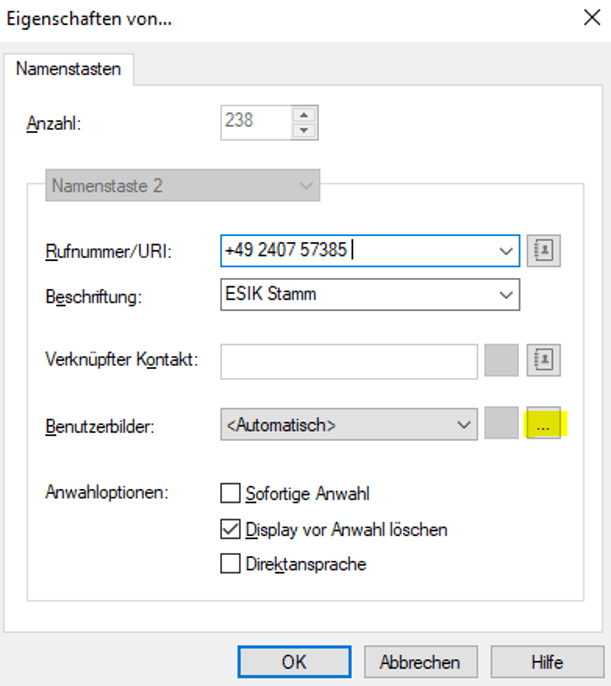This screenshot has height=686, width=611.
Task: Open the Beschriftung dropdown list
Action: click(x=505, y=295)
